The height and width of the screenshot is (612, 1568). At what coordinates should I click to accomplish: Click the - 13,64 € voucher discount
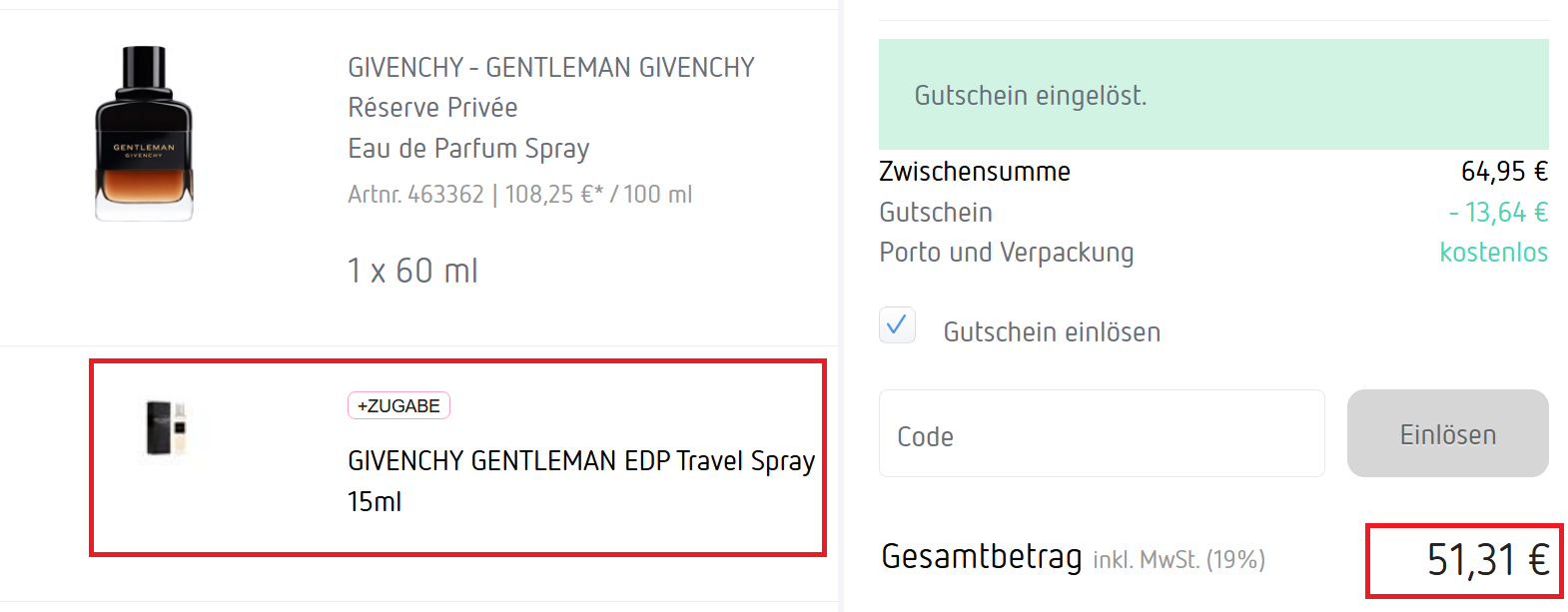(1497, 213)
